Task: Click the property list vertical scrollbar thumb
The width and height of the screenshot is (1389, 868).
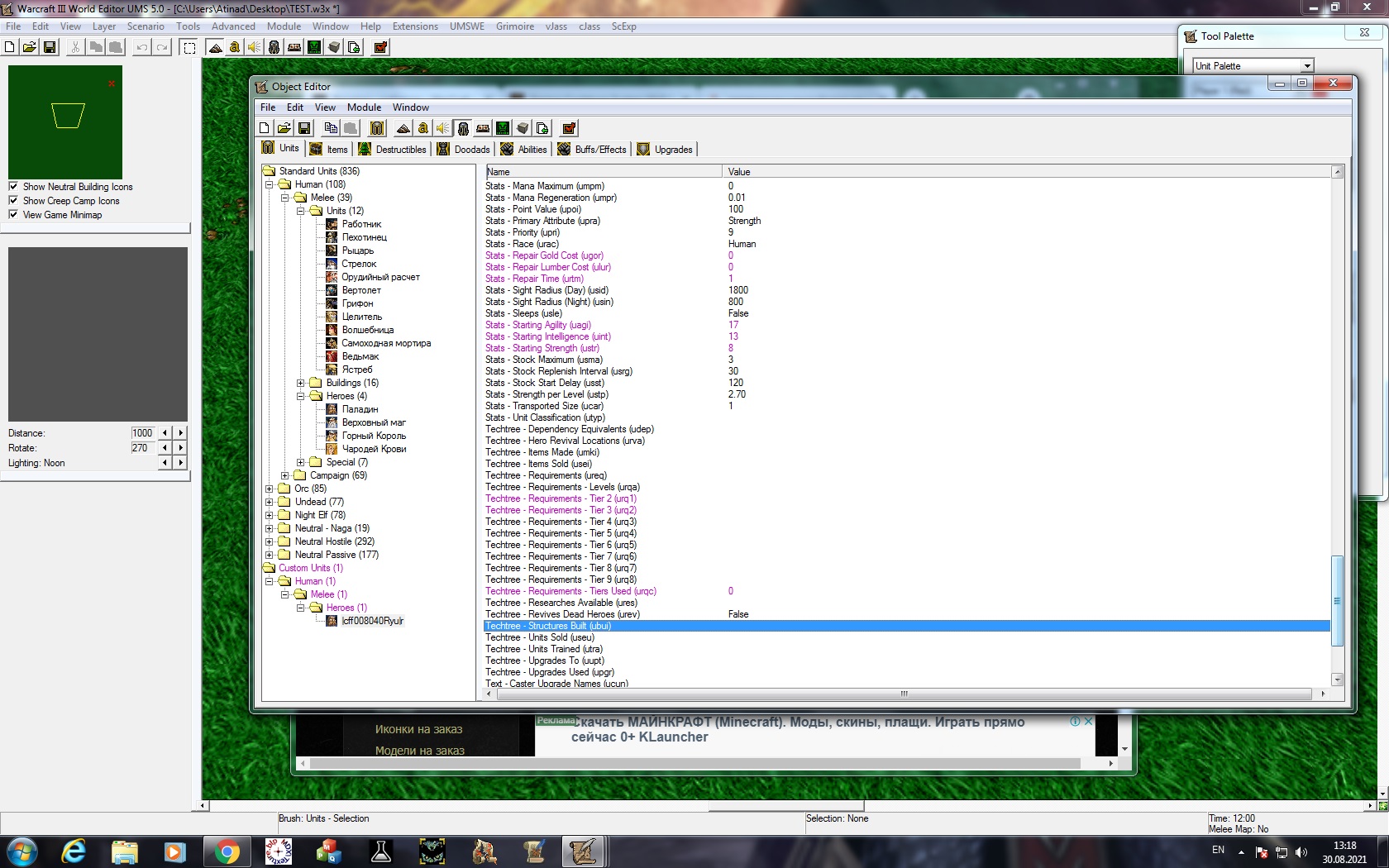Action: pos(1337,601)
